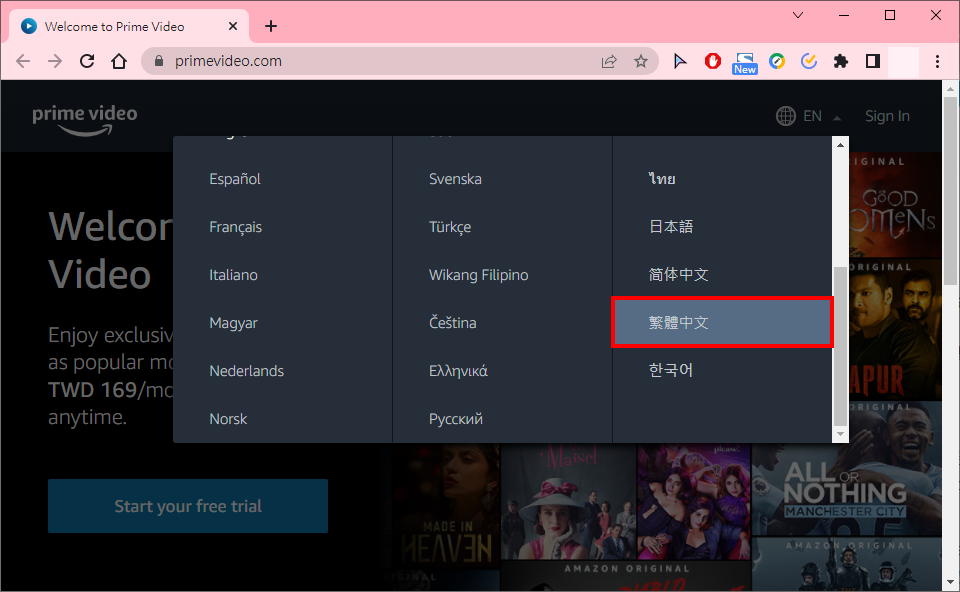Reload the Prime Video page
960x592 pixels.
click(x=87, y=61)
